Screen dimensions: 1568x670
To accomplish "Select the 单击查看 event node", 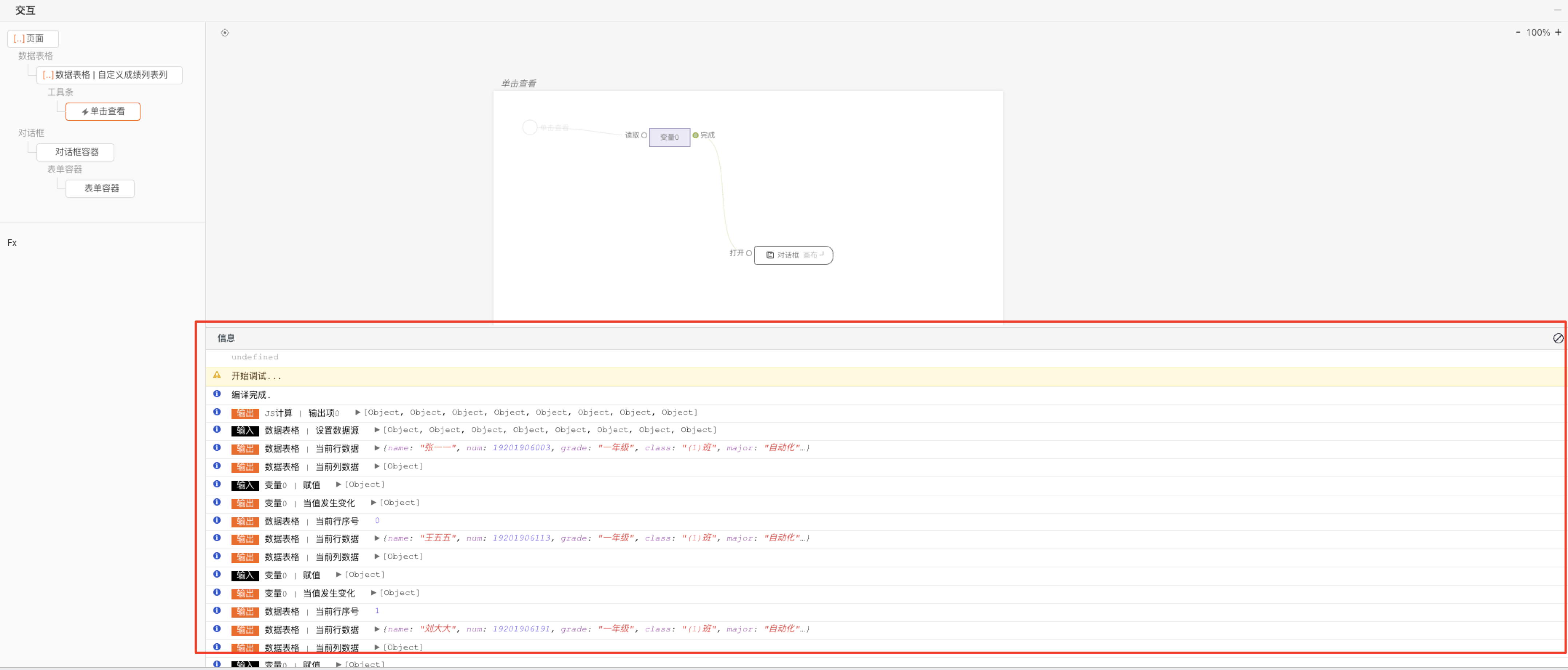I will click(x=103, y=111).
